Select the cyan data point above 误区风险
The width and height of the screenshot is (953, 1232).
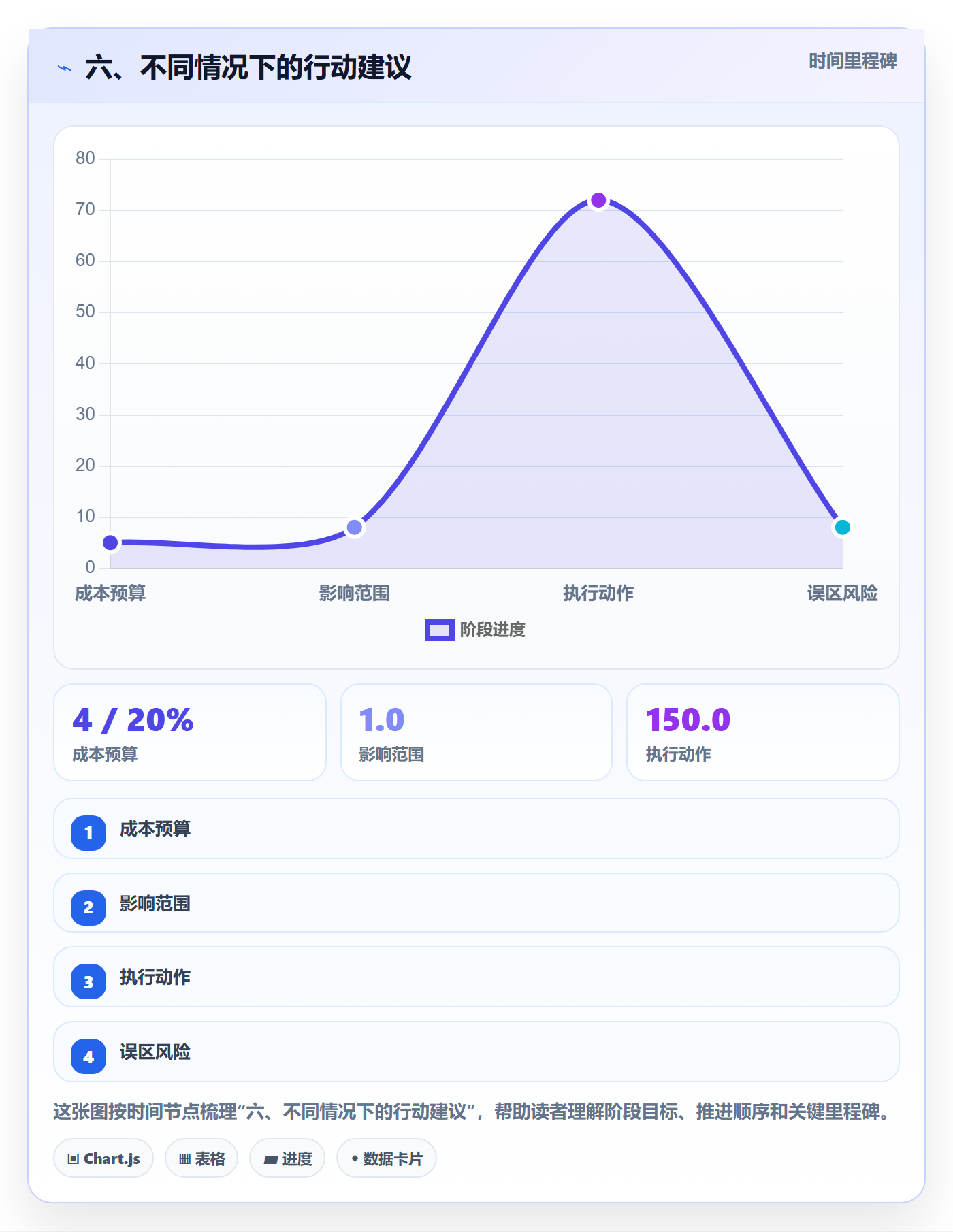tap(842, 528)
